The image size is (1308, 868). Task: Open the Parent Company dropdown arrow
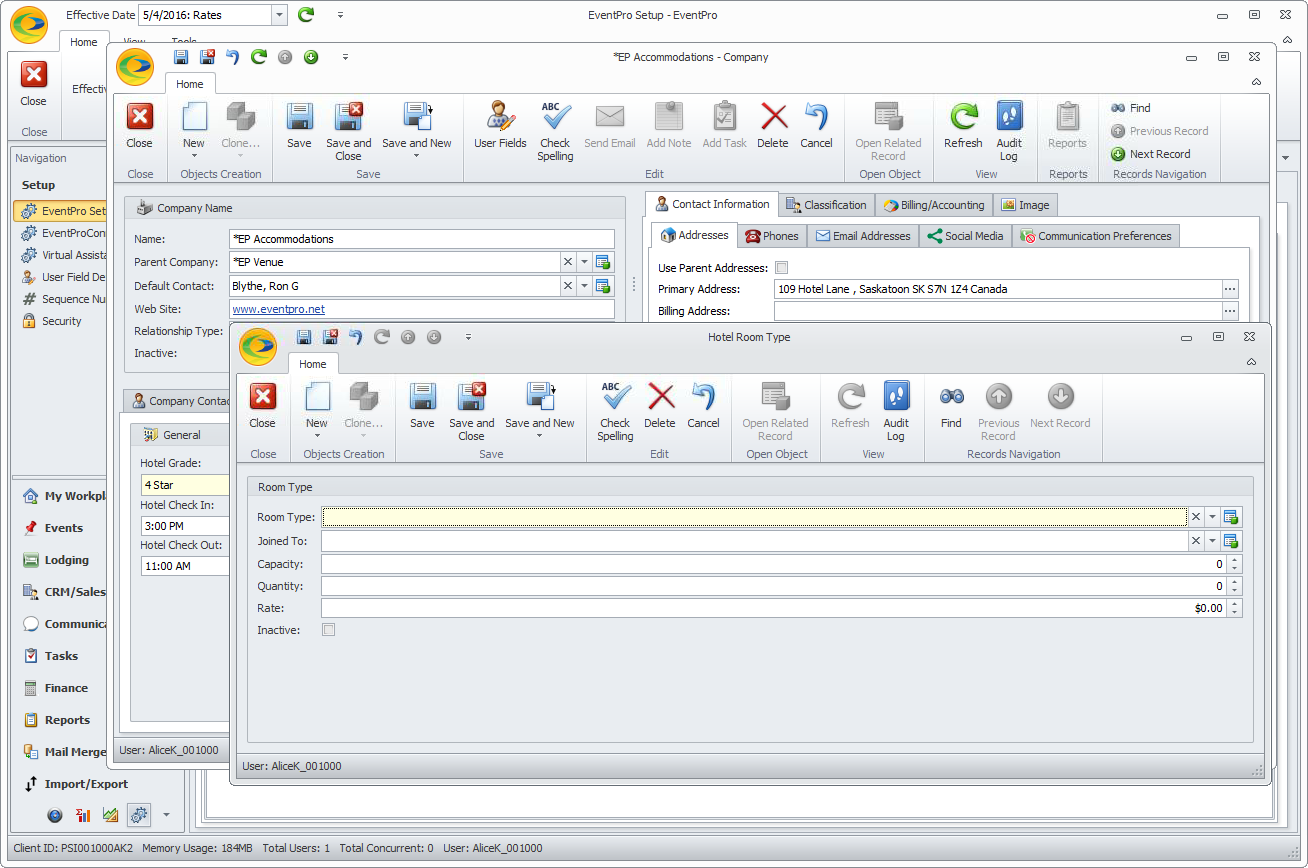point(585,262)
